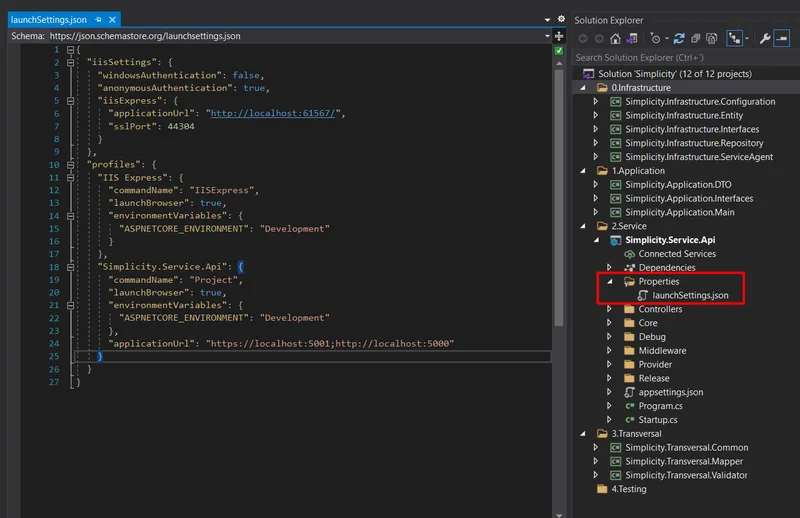Click the editor scrollbar down arrow

pos(559,514)
